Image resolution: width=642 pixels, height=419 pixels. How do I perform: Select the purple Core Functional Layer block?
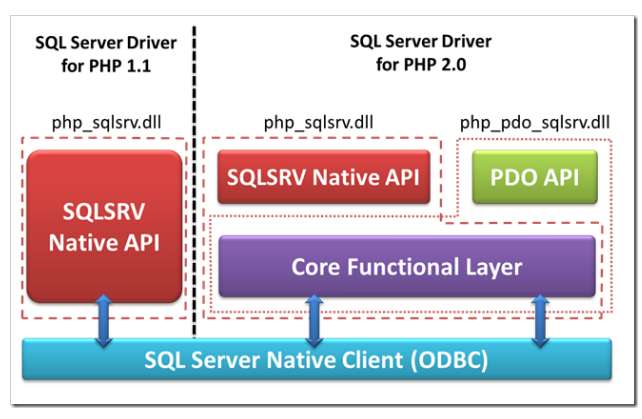pyautogui.click(x=407, y=266)
